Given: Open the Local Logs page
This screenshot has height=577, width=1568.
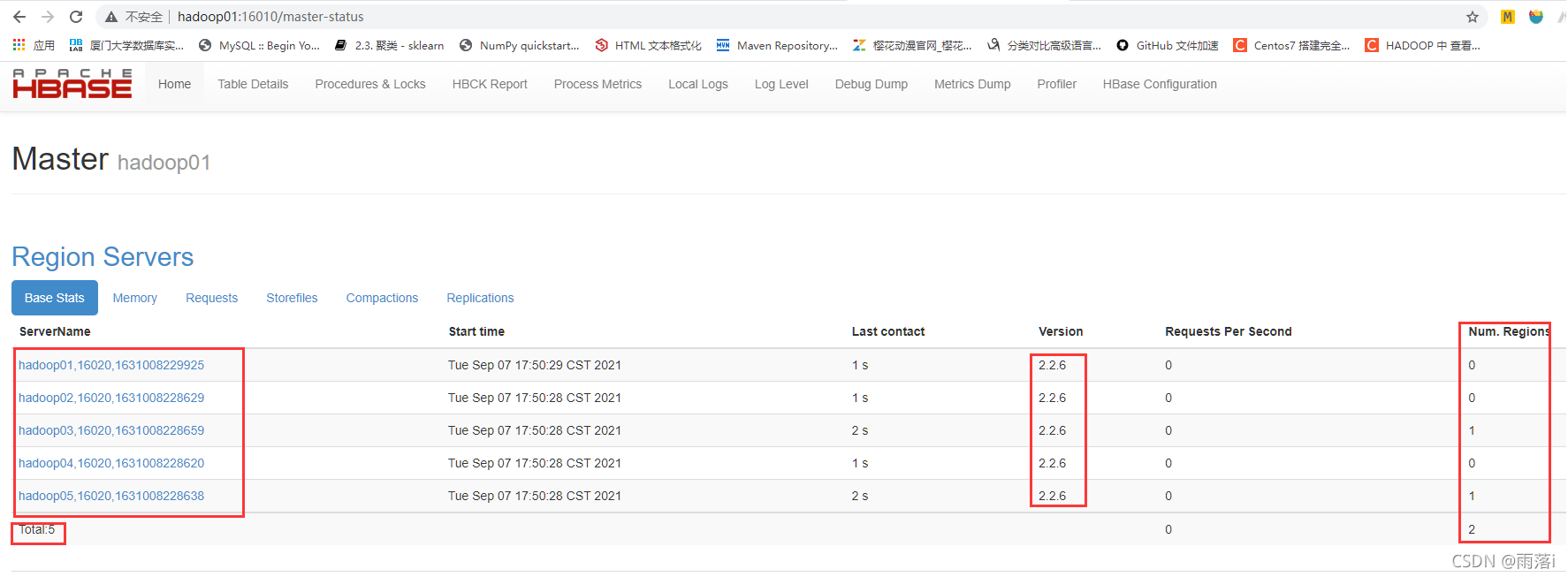Looking at the screenshot, I should (x=698, y=84).
